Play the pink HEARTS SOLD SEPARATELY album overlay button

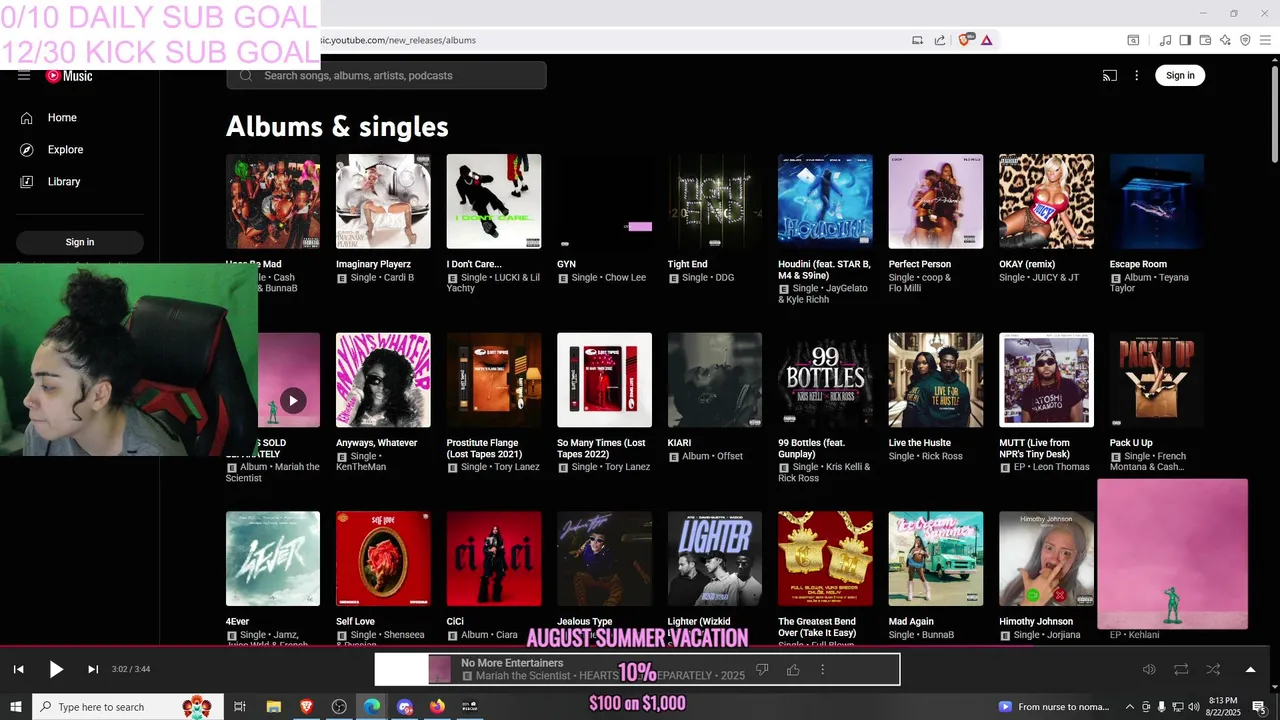[x=293, y=401]
